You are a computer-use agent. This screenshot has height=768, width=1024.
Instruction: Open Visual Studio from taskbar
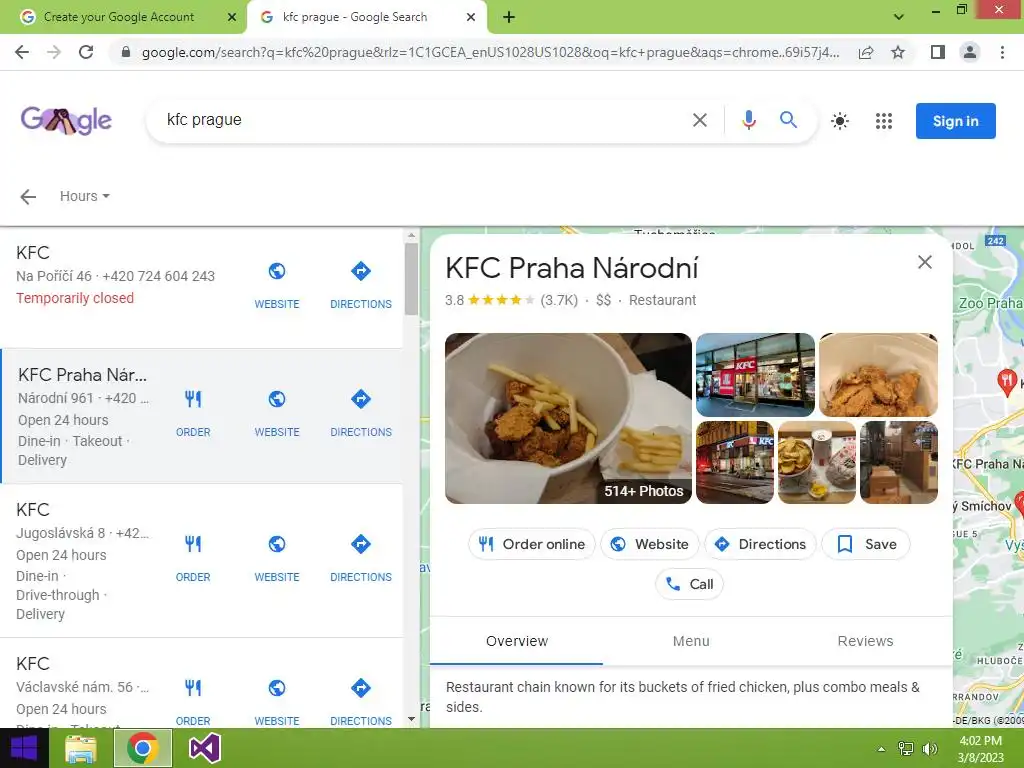[x=204, y=748]
